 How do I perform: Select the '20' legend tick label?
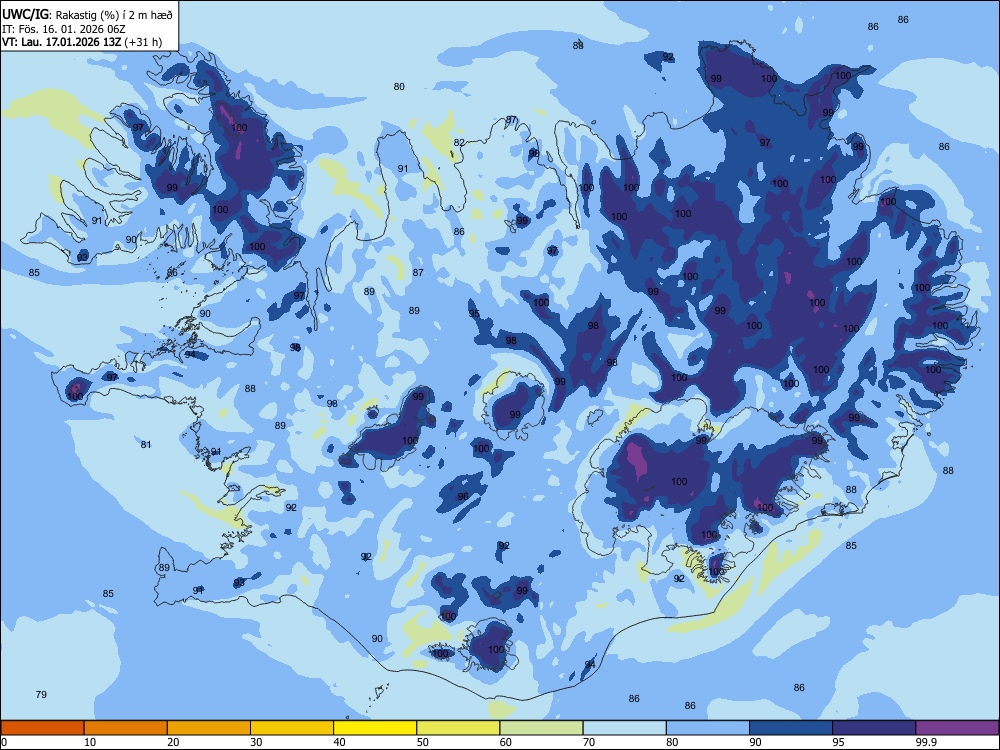click(173, 742)
